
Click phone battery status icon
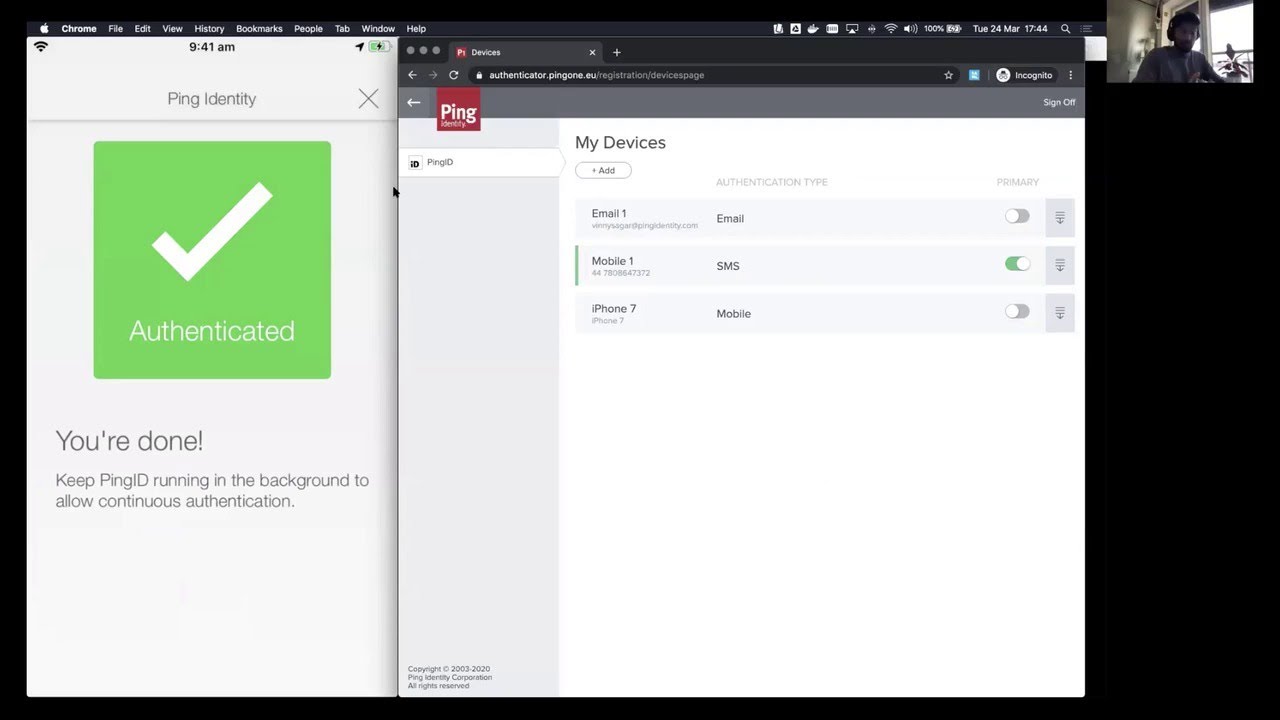point(380,47)
